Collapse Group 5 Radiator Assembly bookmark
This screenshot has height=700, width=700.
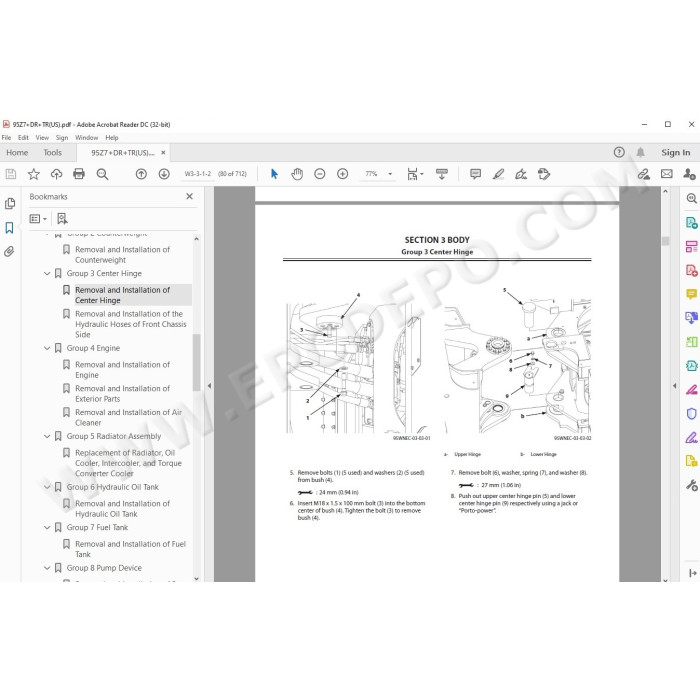click(x=47, y=436)
